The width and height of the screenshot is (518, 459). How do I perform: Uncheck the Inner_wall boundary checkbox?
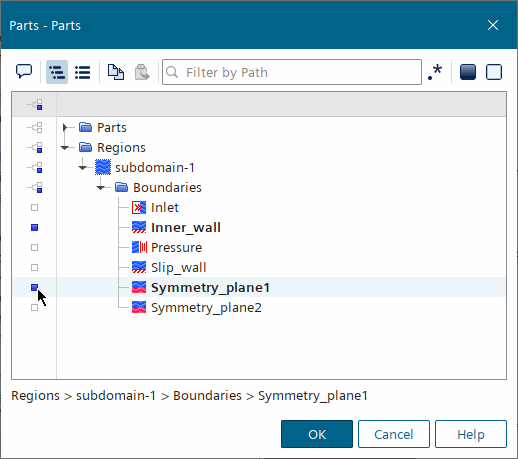coord(34,228)
